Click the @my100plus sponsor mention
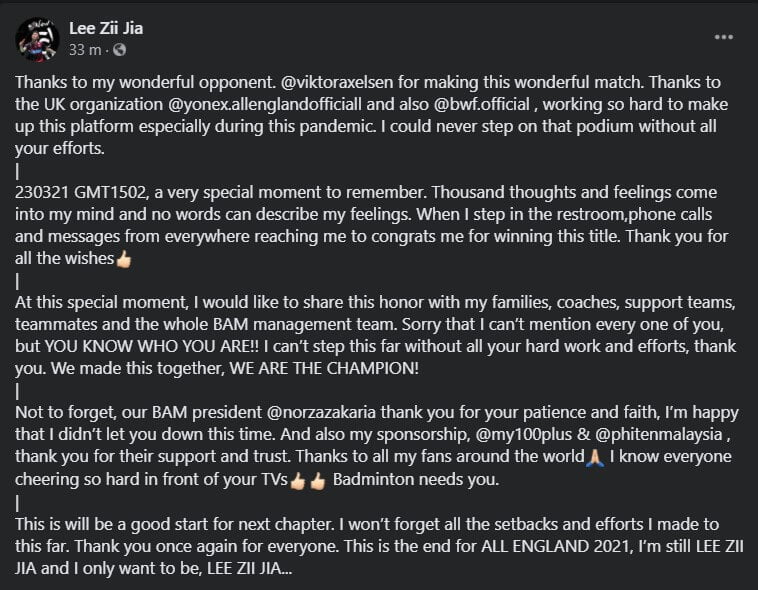This screenshot has width=758, height=590. click(x=524, y=434)
